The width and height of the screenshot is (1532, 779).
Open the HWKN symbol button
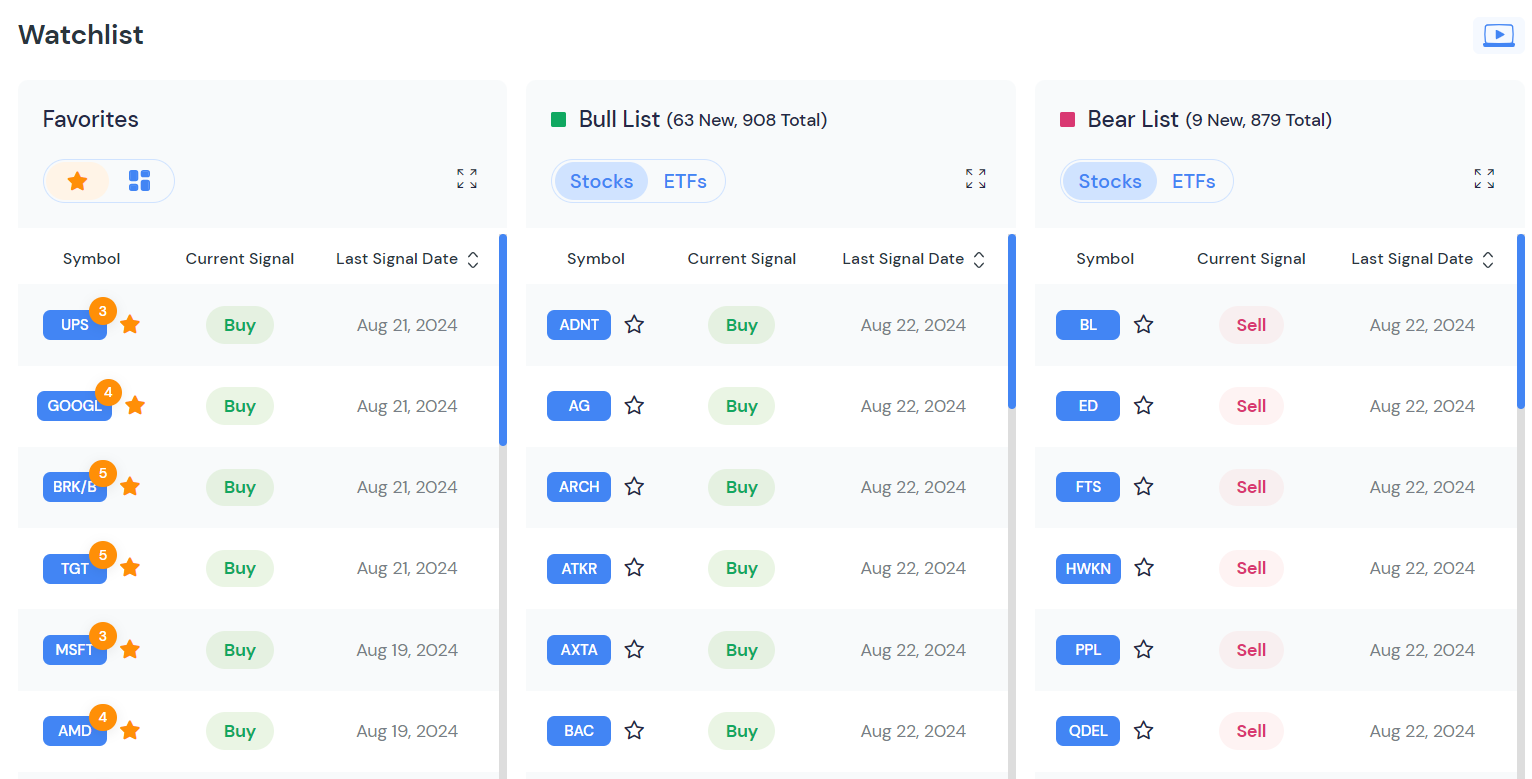point(1089,568)
